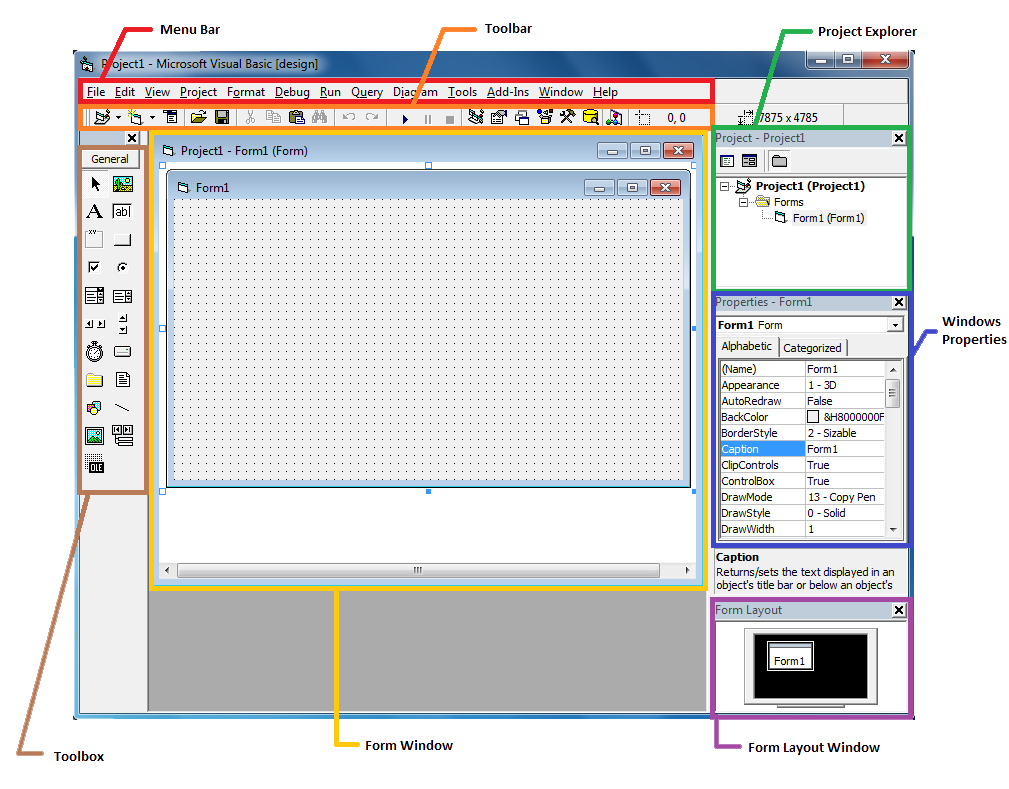
Task: Open the Object Browser from the toolbar
Action: 545,117
